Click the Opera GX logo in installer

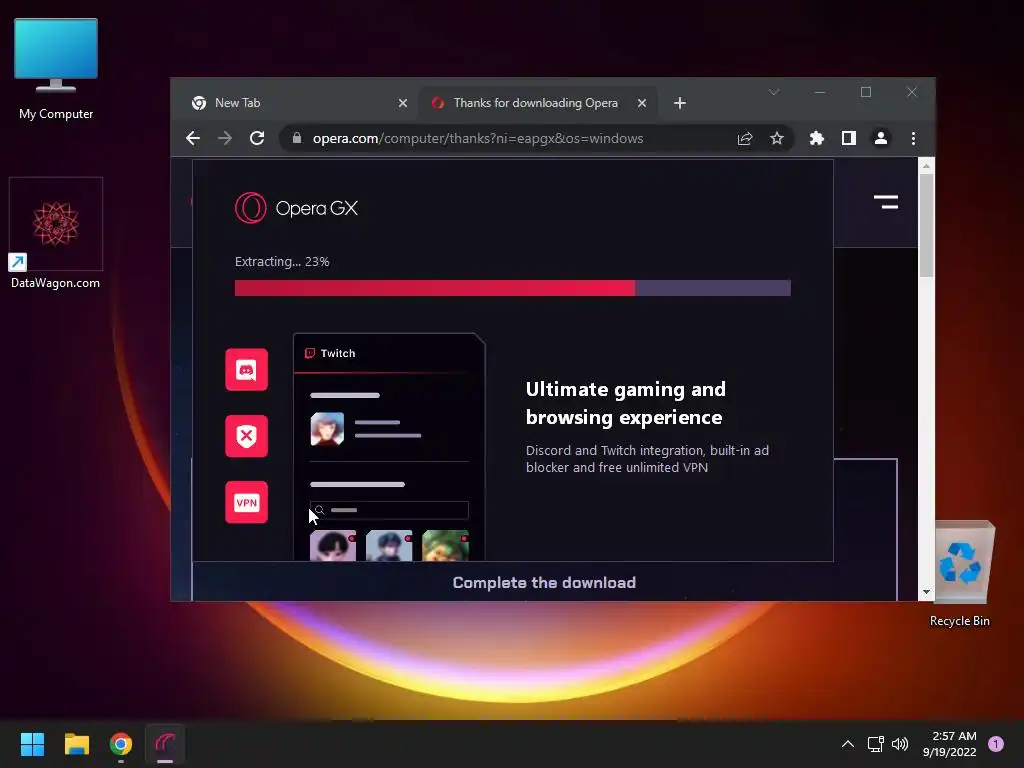click(x=296, y=208)
